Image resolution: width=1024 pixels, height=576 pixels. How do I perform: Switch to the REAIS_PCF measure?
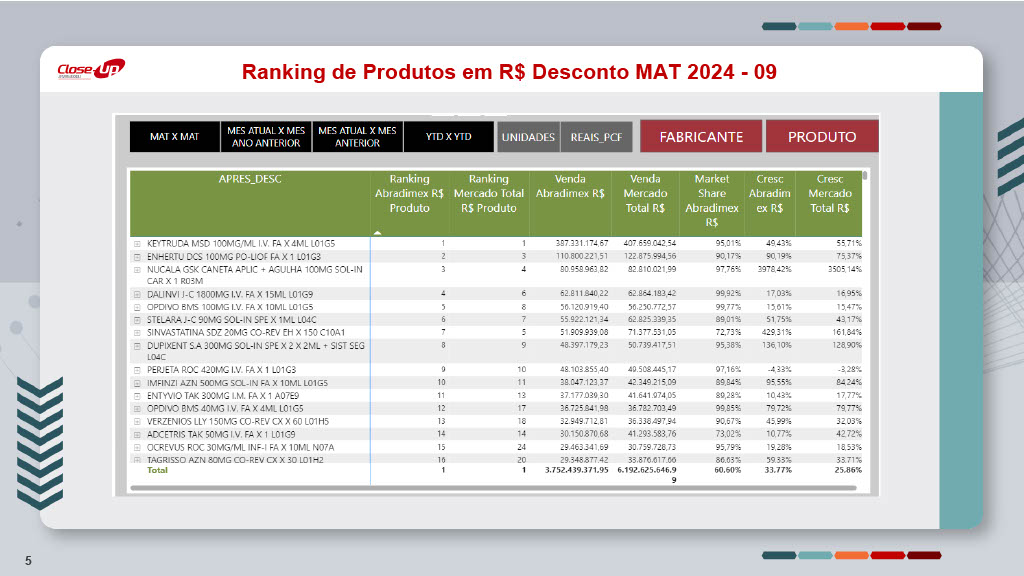[596, 137]
